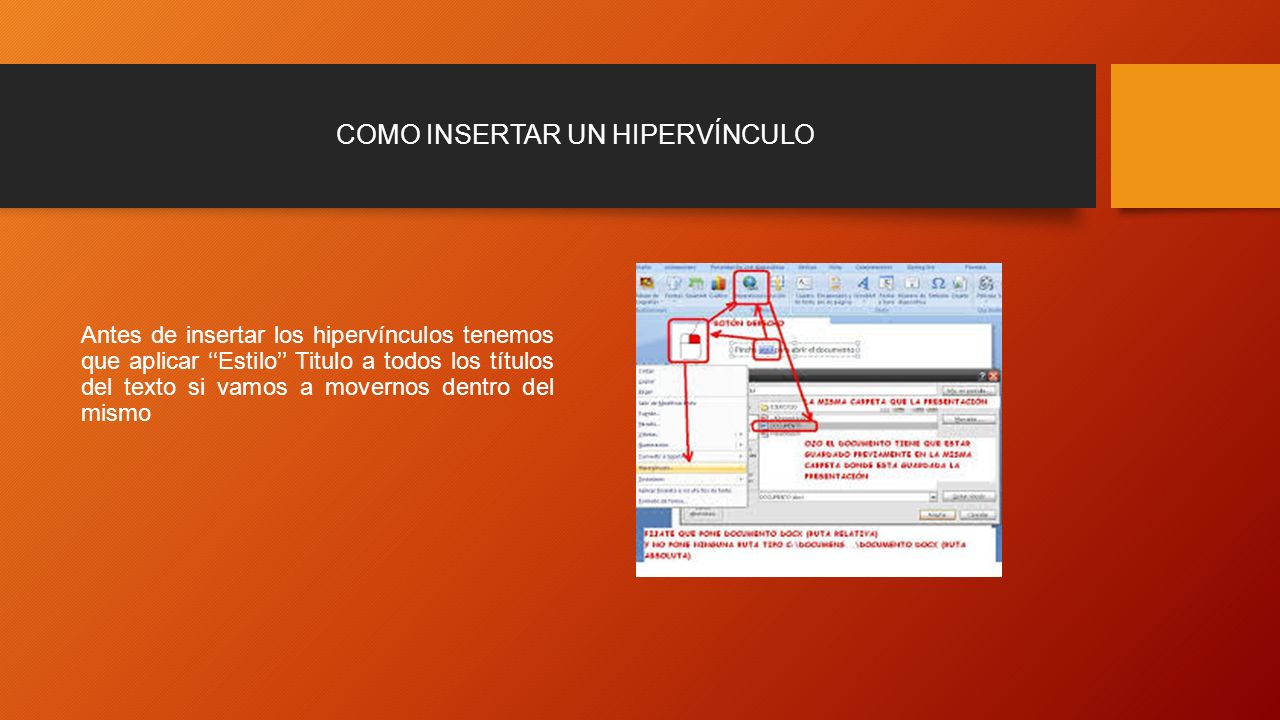Click the Cuadro de texto ribbon icon
The image size is (1280, 720).
pyautogui.click(x=803, y=283)
